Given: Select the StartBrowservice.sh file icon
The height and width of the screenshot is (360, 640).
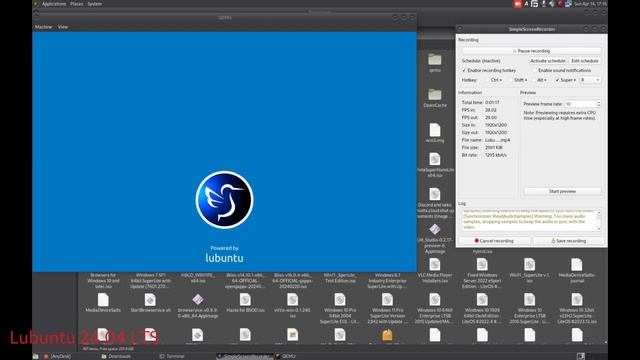Looking at the screenshot, I should [150, 300].
